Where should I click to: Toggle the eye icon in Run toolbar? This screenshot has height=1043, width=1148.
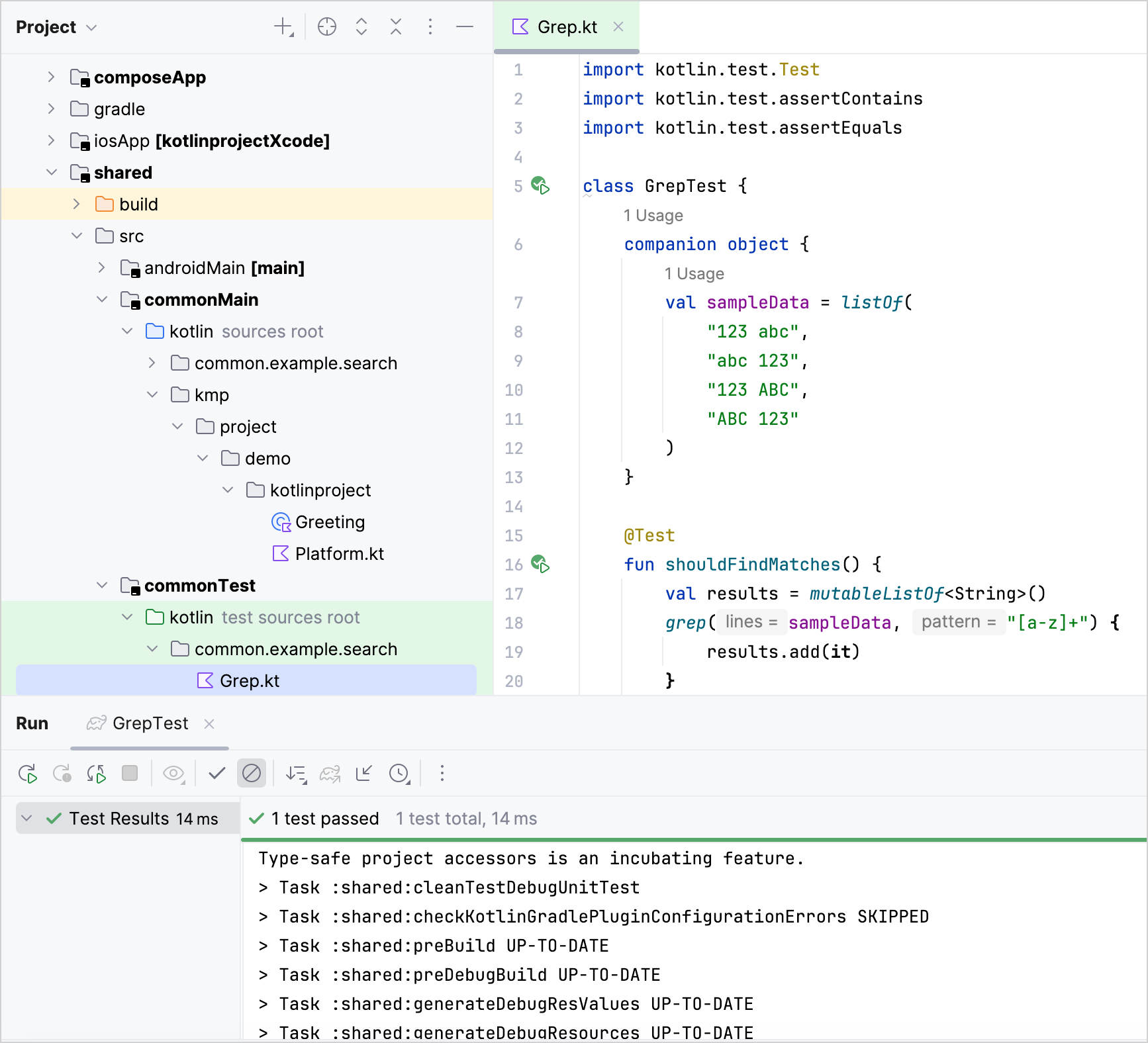point(173,773)
